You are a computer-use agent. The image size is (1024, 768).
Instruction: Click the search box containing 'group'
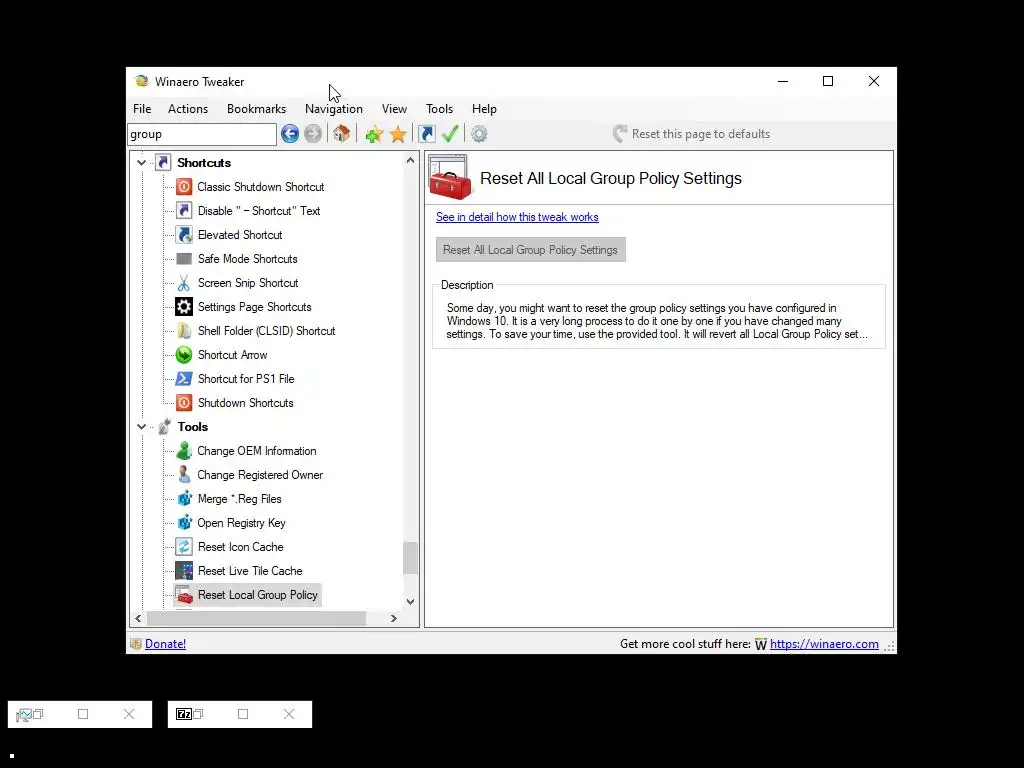coord(202,134)
